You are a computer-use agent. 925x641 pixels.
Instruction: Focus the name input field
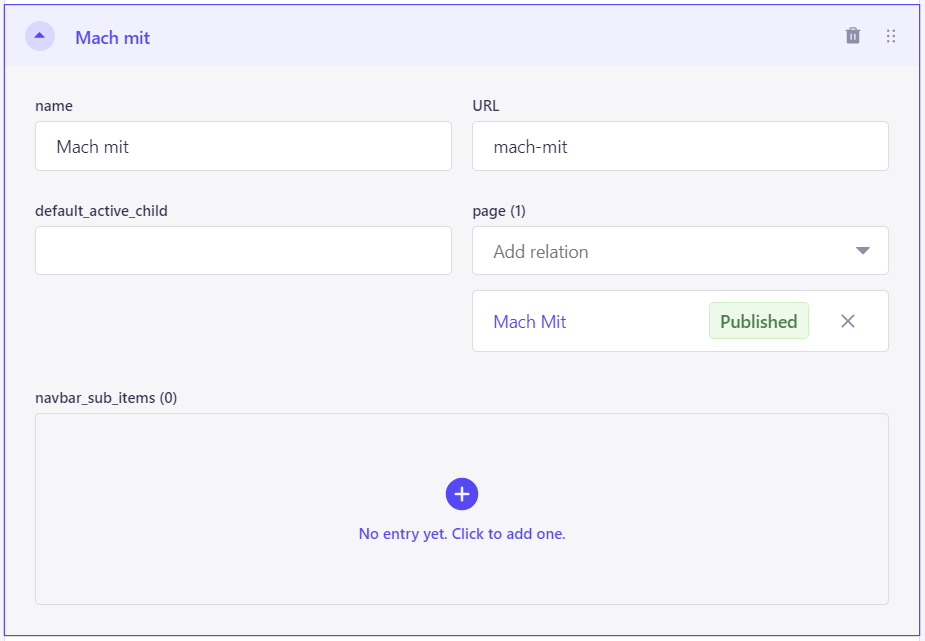coord(243,146)
